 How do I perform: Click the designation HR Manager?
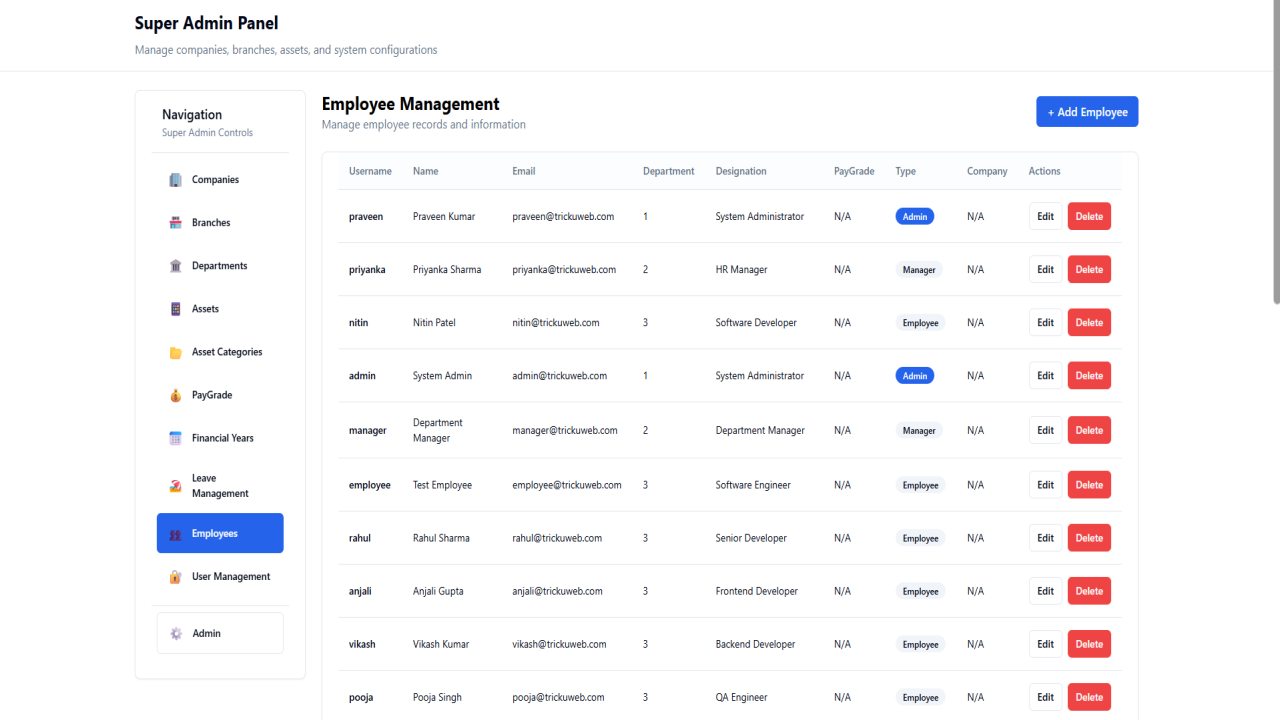click(x=742, y=269)
